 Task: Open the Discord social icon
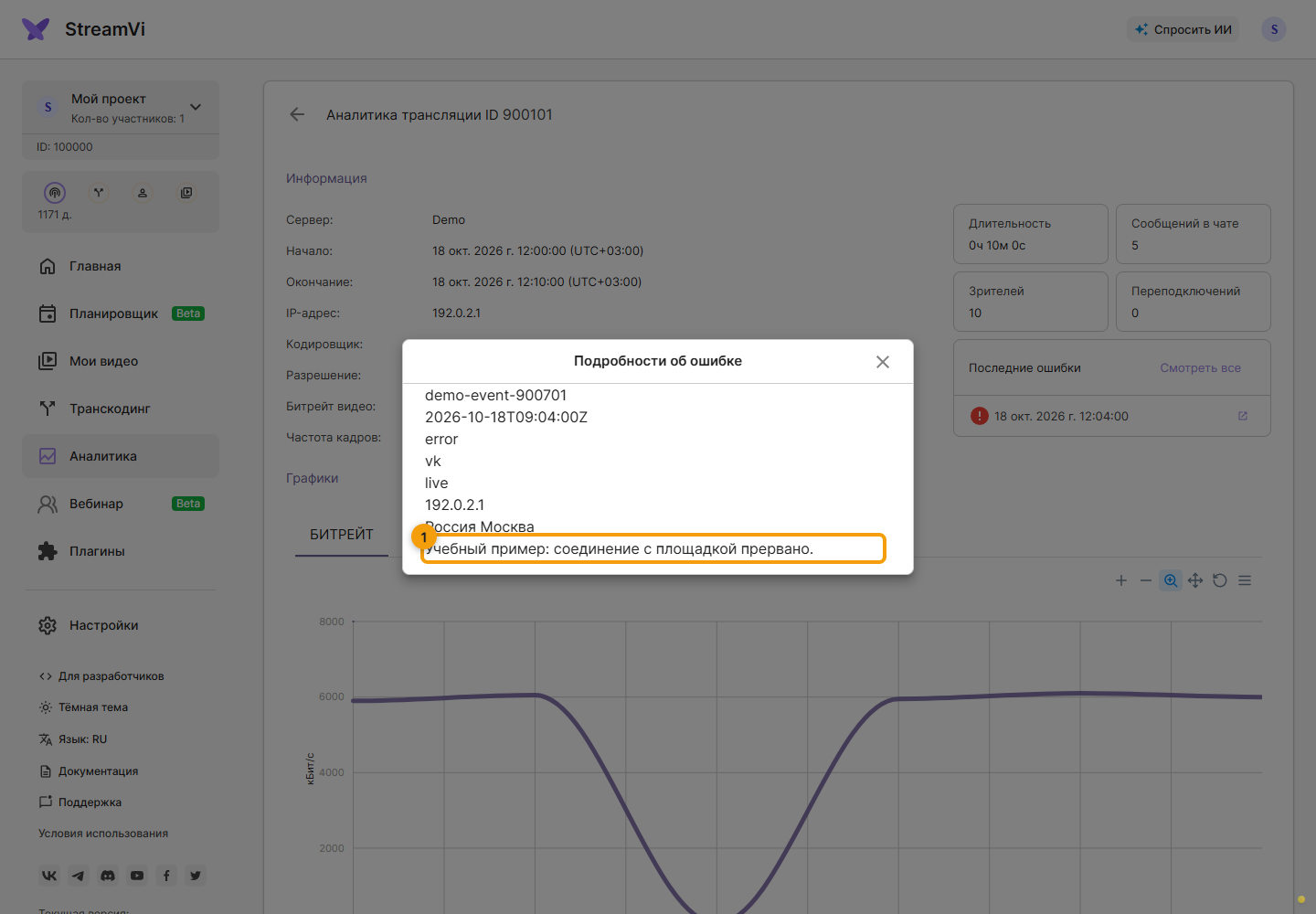tap(108, 876)
